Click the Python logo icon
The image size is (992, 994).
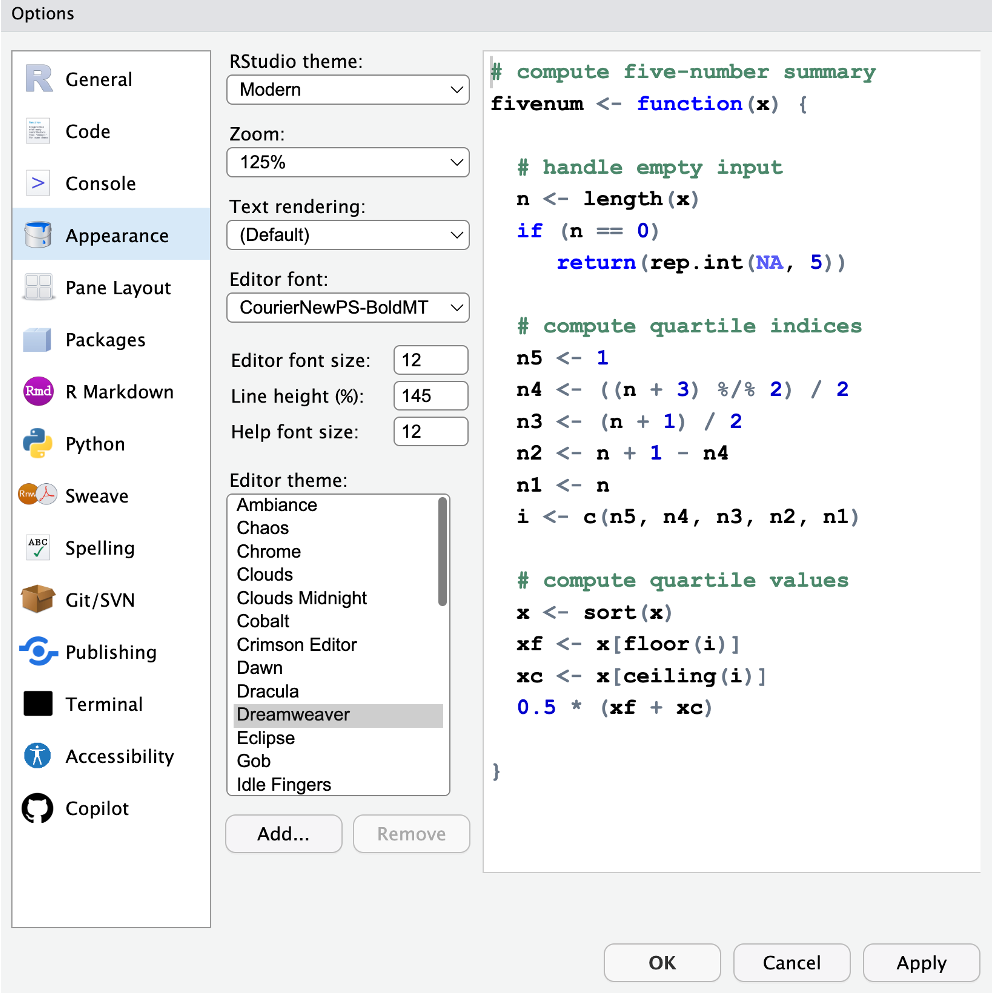[x=37, y=444]
